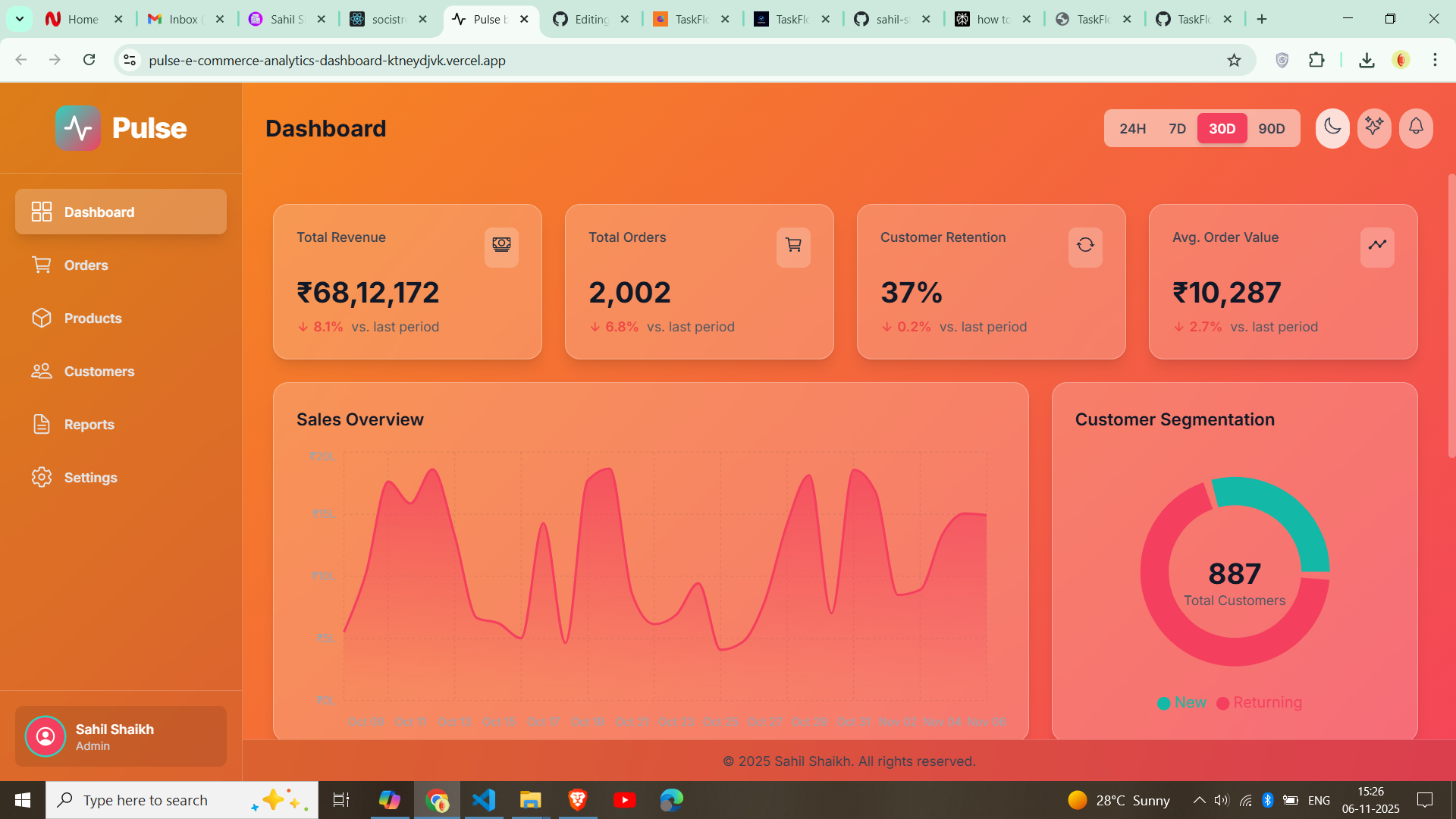
Task: Click the Customer Retention refresh icon
Action: [x=1085, y=246]
